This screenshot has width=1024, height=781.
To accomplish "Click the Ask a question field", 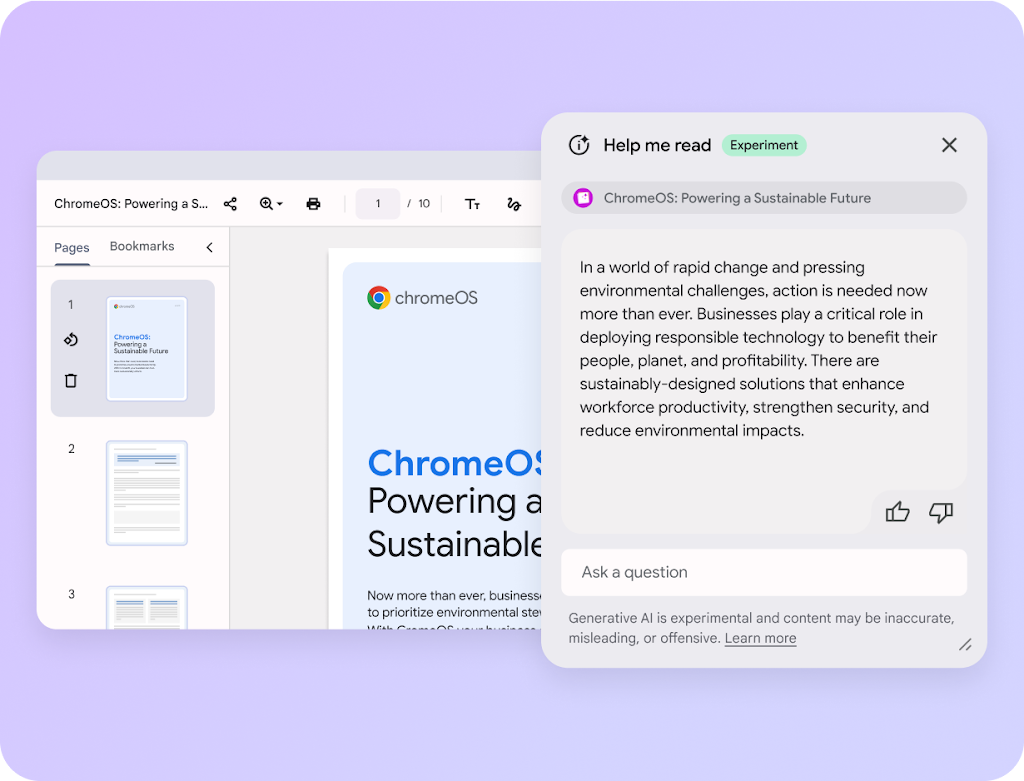I will coord(764,572).
